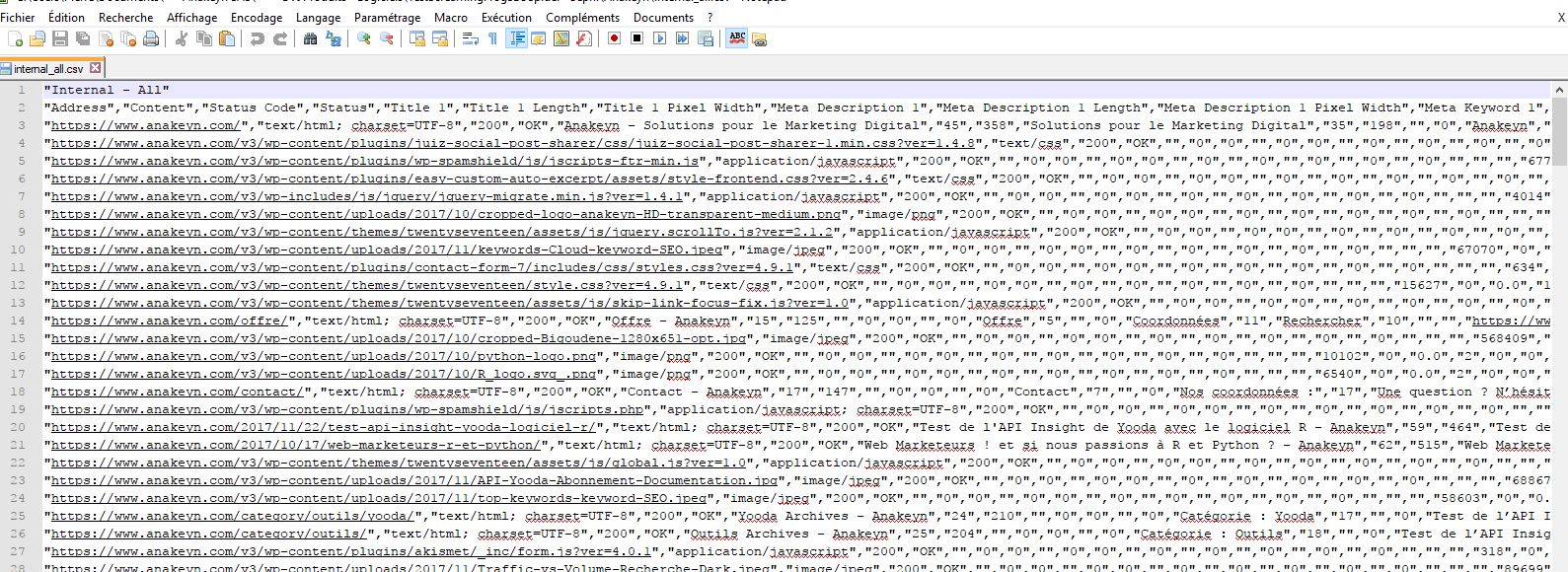The width and height of the screenshot is (1568, 572).
Task: Click line number 20 in the margin
Action: click(x=18, y=427)
